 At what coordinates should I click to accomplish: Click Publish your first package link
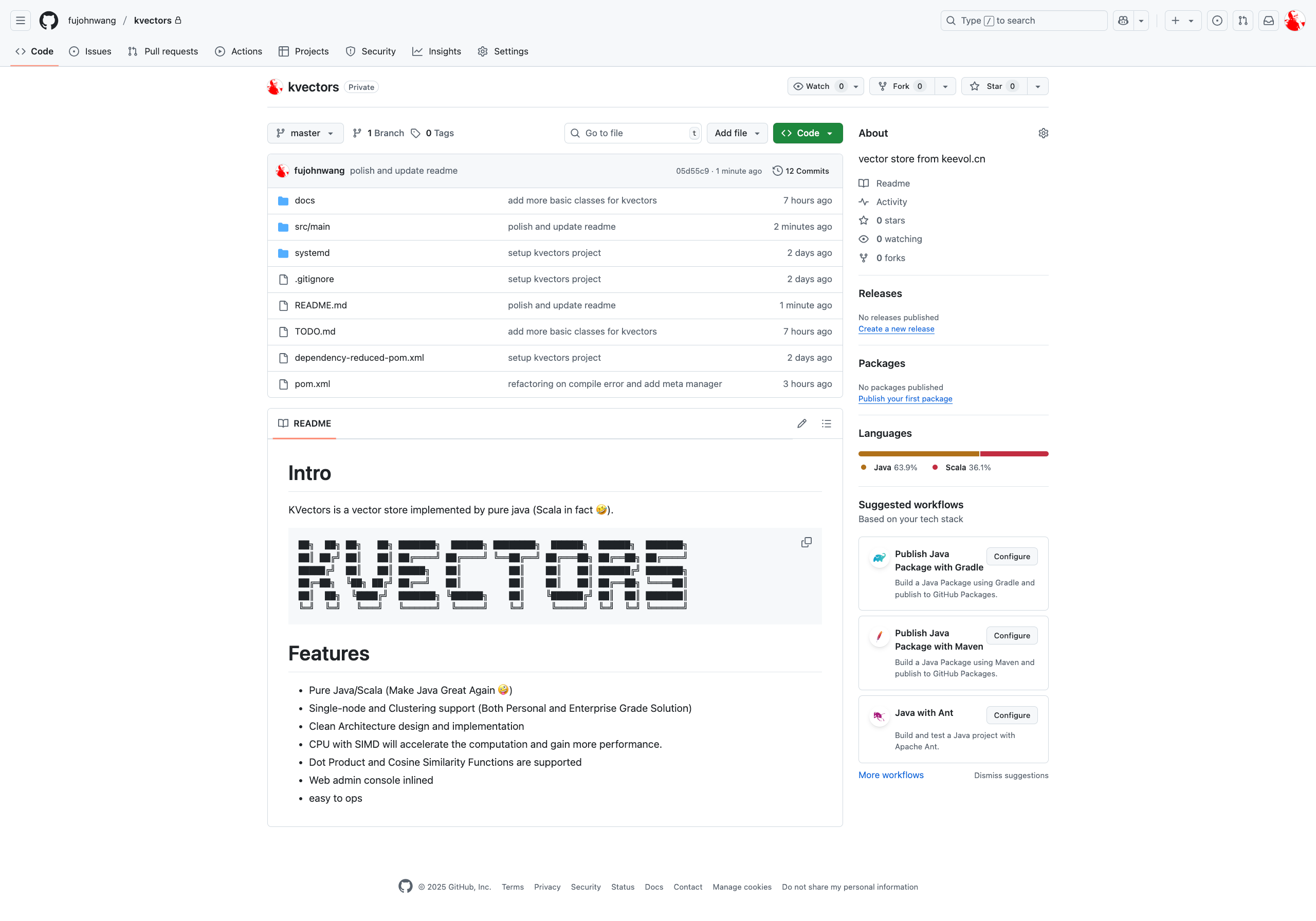(x=905, y=399)
